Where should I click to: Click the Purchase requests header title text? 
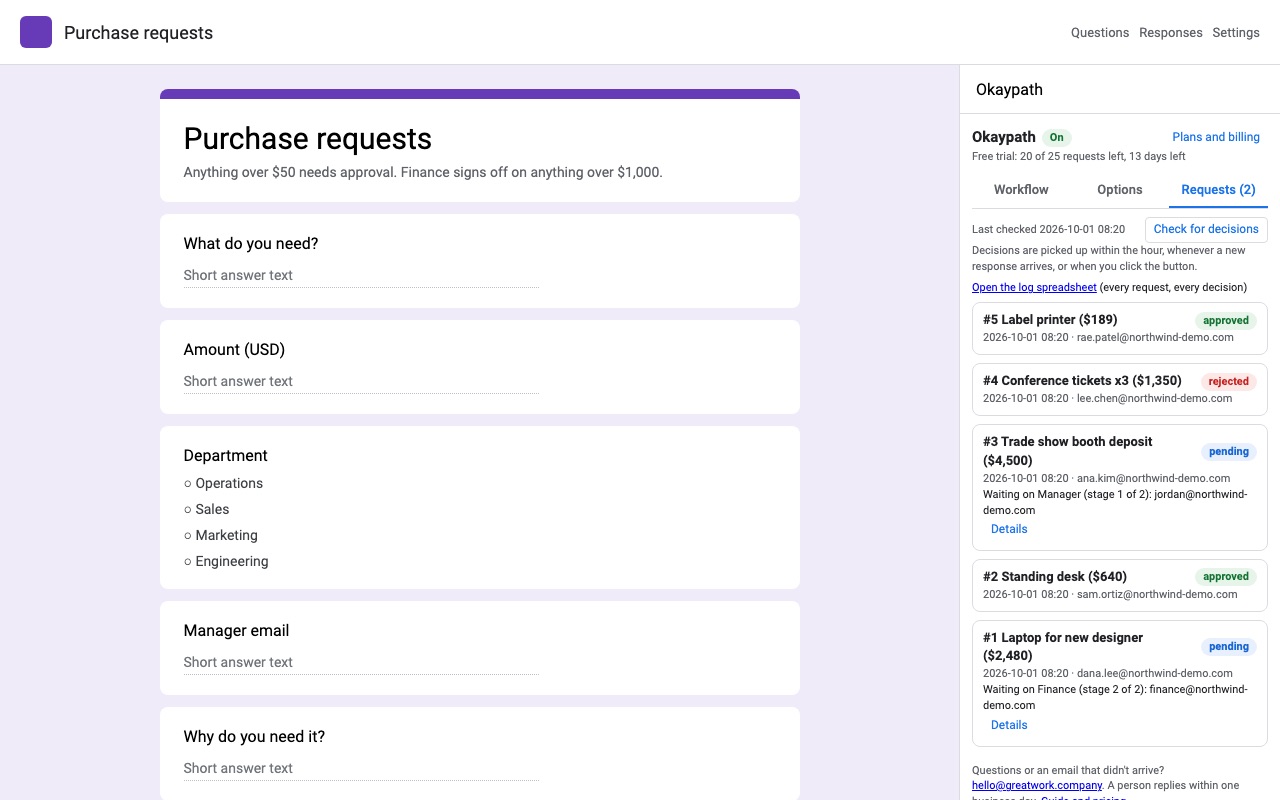(x=138, y=33)
